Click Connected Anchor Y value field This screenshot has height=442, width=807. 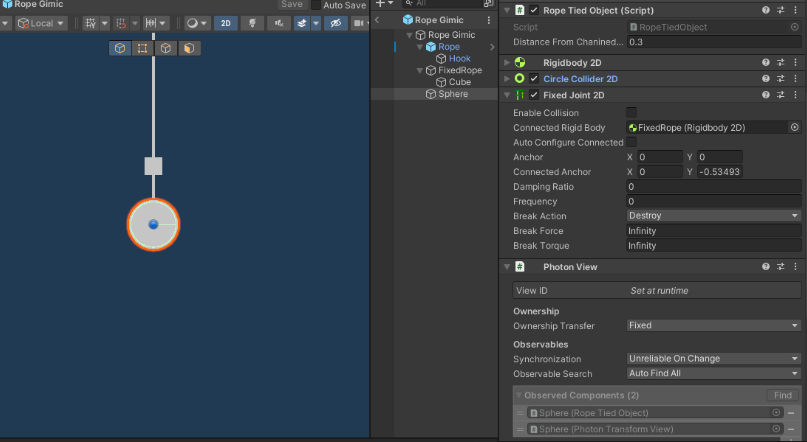[x=720, y=172]
